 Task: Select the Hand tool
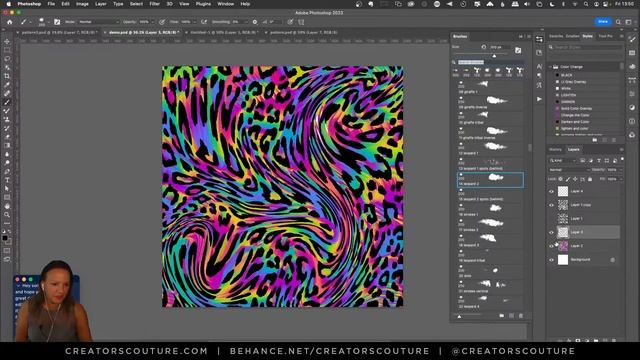point(7,206)
